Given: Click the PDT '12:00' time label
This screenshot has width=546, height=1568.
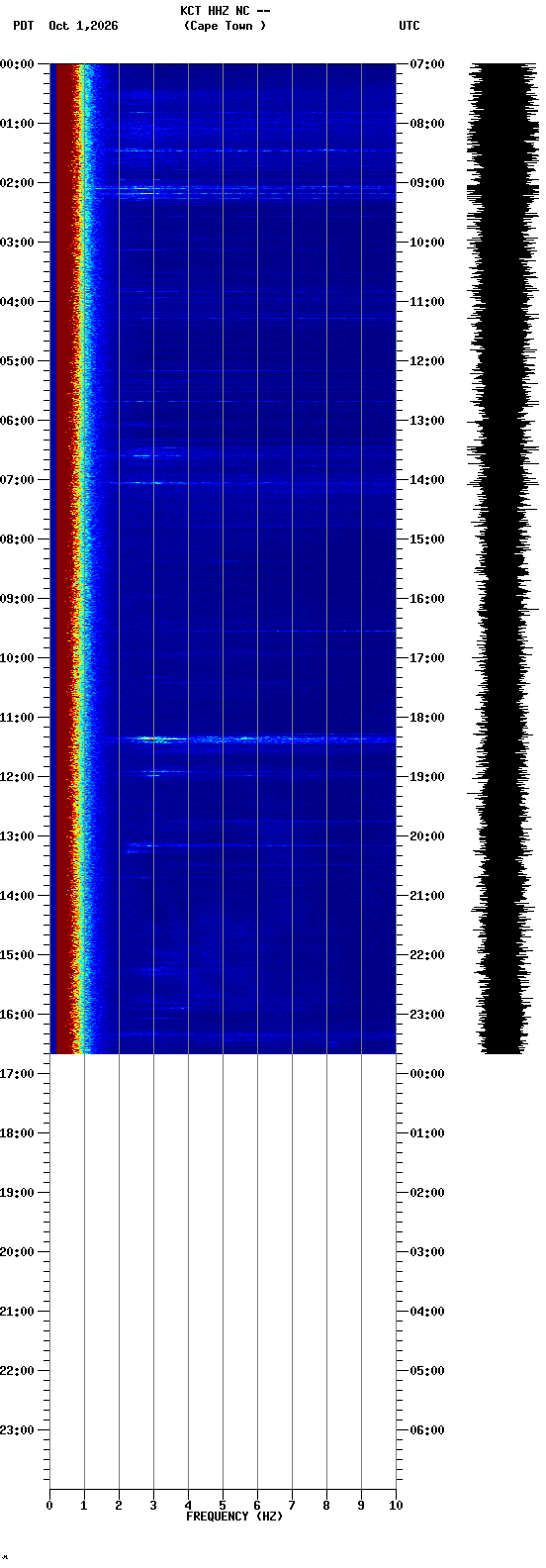Looking at the screenshot, I should coord(17,777).
